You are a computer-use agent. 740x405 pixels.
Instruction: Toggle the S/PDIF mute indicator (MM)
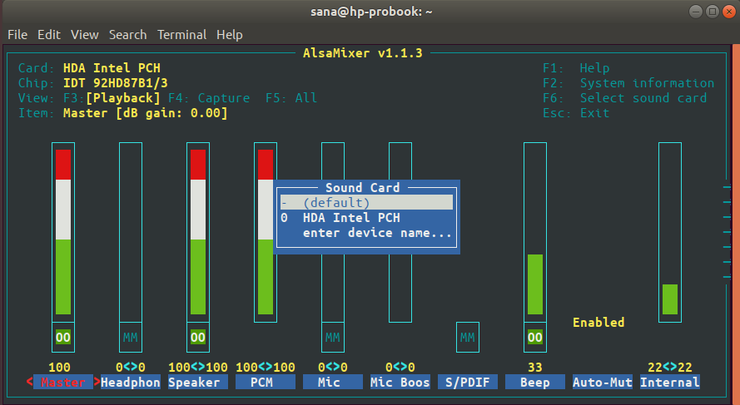(468, 337)
